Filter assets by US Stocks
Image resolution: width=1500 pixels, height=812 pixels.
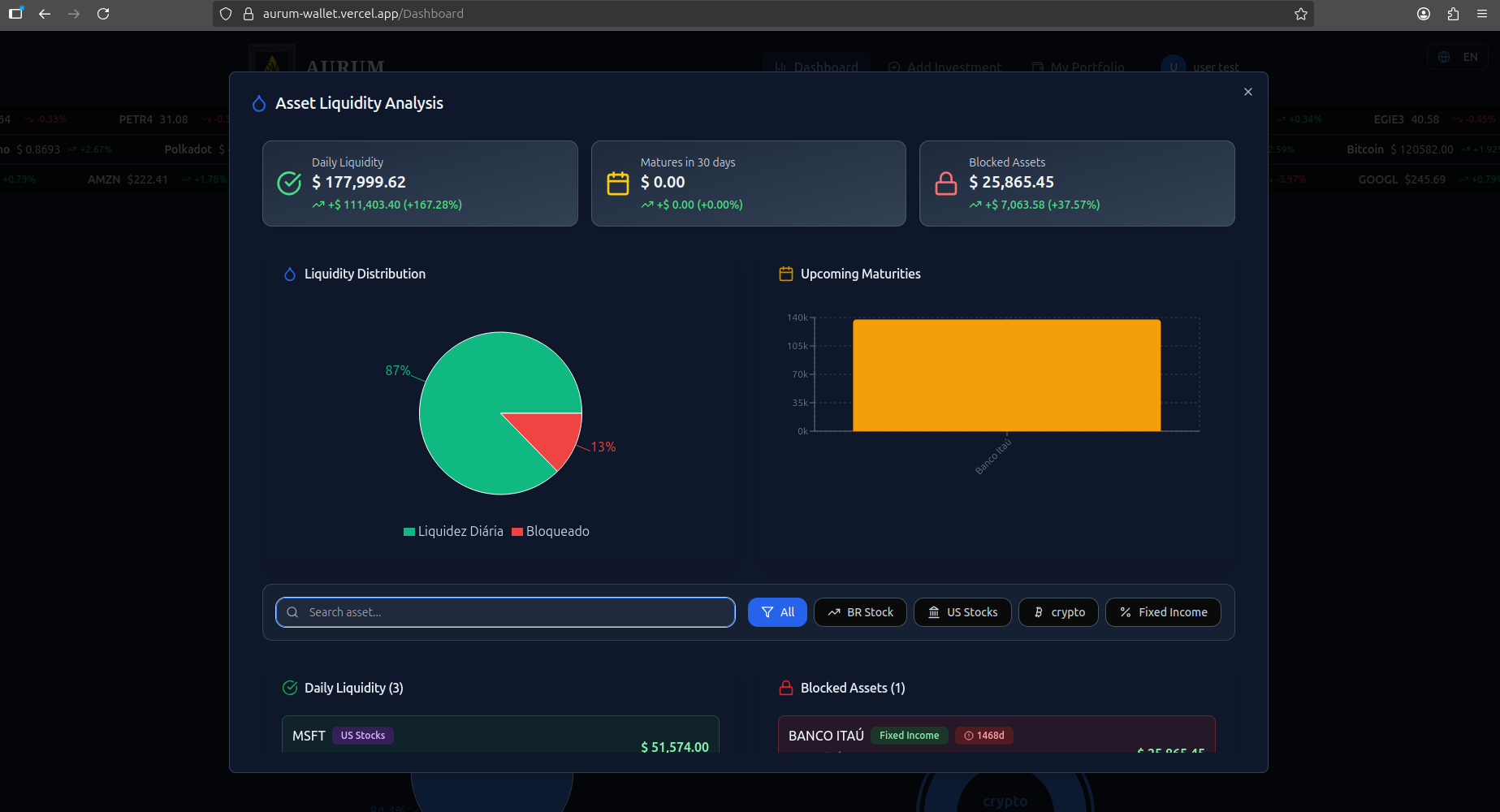[x=962, y=612]
